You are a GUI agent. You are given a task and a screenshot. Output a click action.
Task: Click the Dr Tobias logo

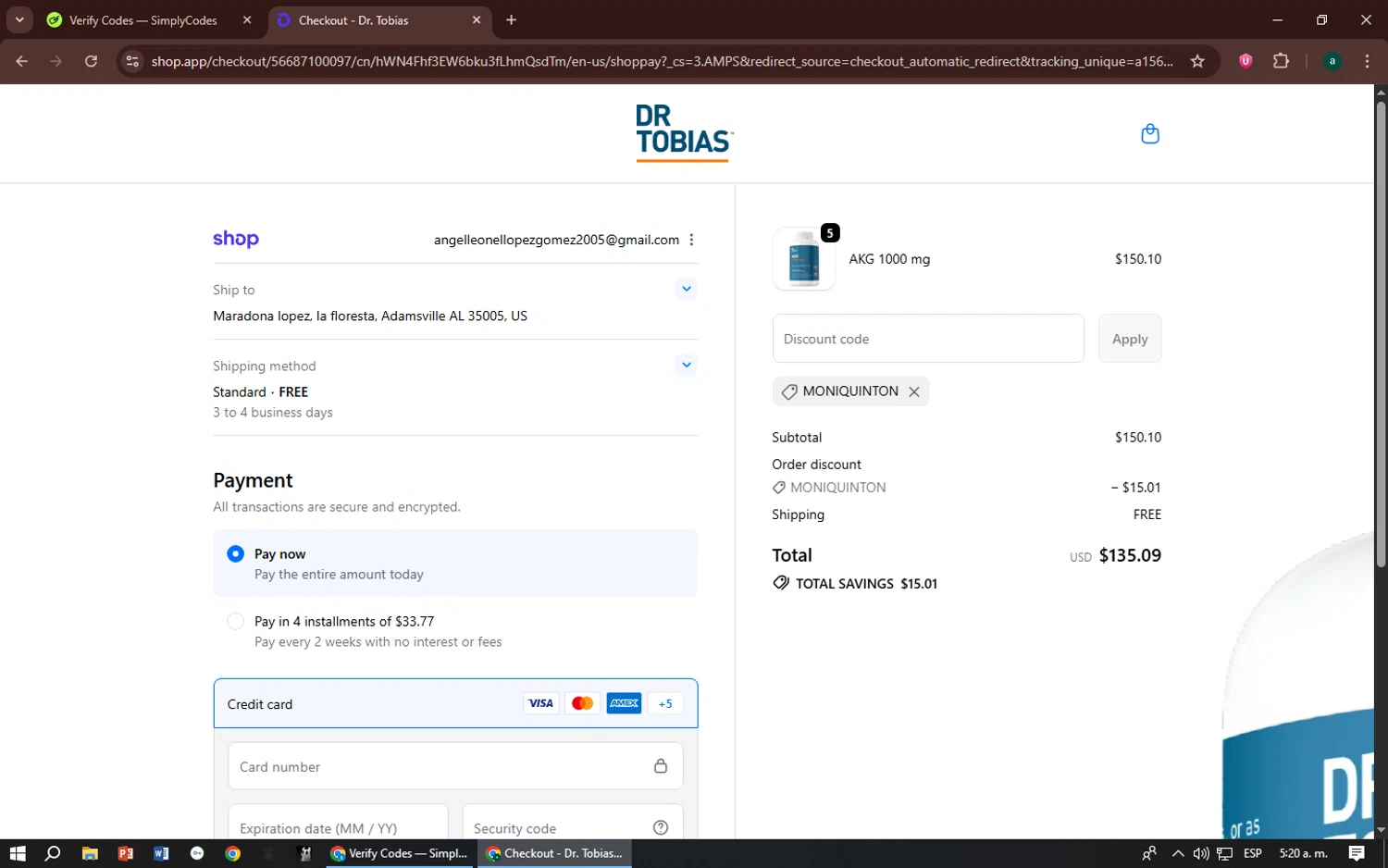pyautogui.click(x=684, y=133)
